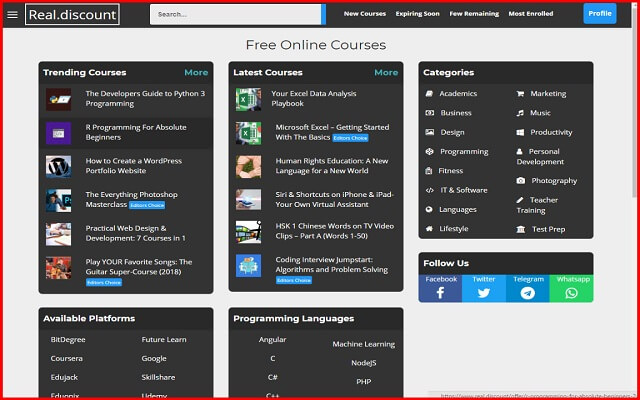The width and height of the screenshot is (640, 400).
Task: Click the blue search button icon
Action: point(323,14)
